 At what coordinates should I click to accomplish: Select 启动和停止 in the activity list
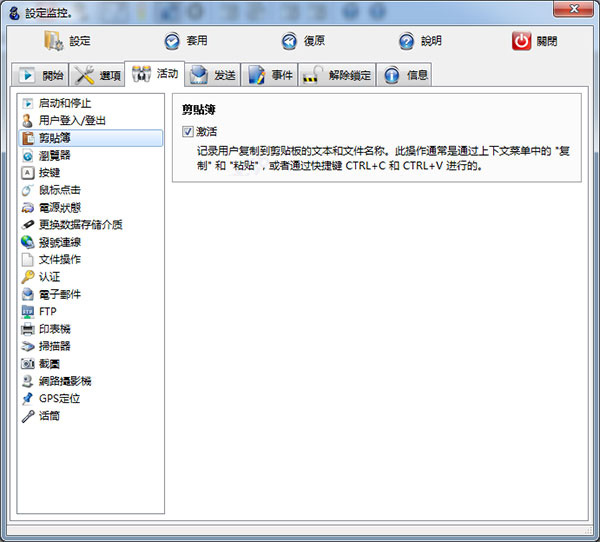click(x=90, y=103)
